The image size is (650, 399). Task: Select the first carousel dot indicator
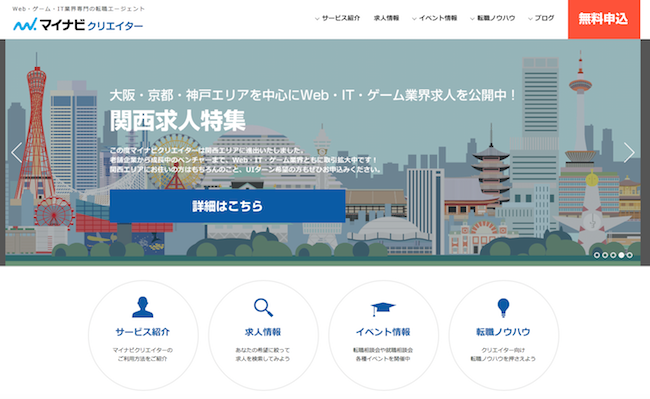(597, 255)
